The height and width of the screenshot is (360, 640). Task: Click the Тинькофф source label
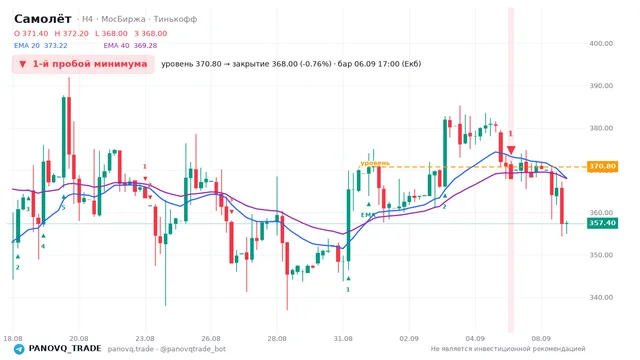[x=176, y=19]
